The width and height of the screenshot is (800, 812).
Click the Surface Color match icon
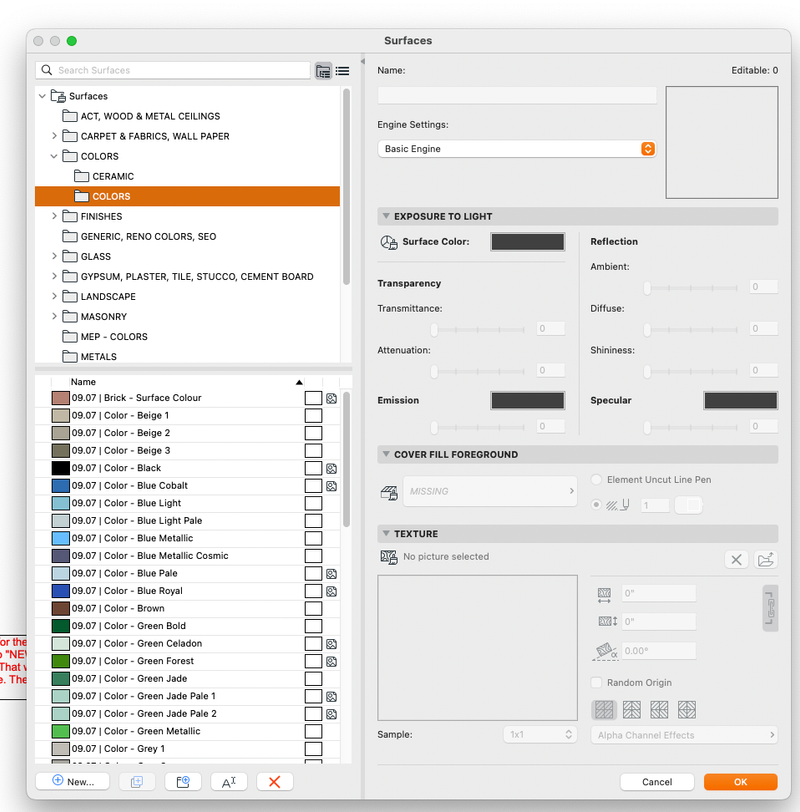pyautogui.click(x=389, y=242)
